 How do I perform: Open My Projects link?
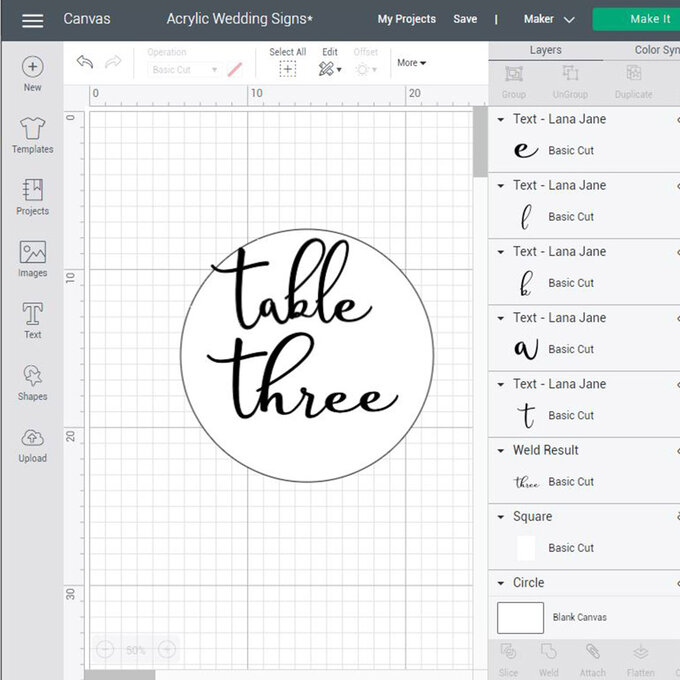[406, 19]
